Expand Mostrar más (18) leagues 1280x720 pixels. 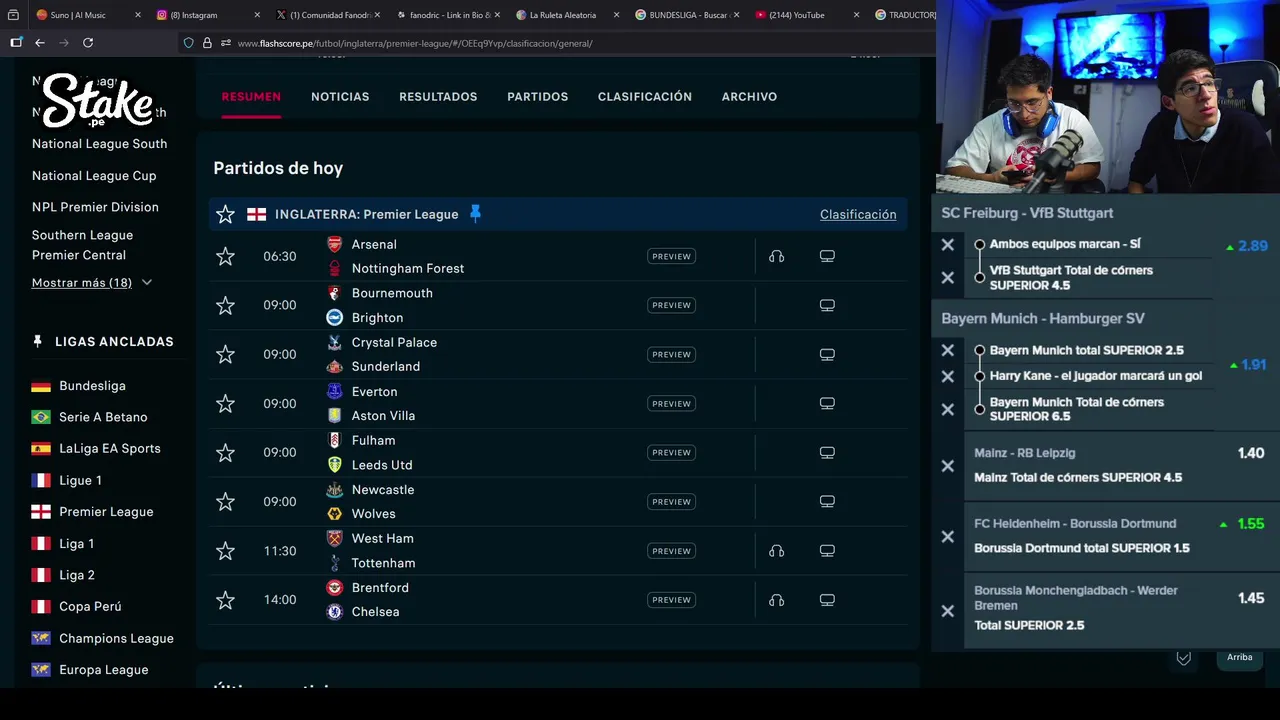pyautogui.click(x=92, y=283)
